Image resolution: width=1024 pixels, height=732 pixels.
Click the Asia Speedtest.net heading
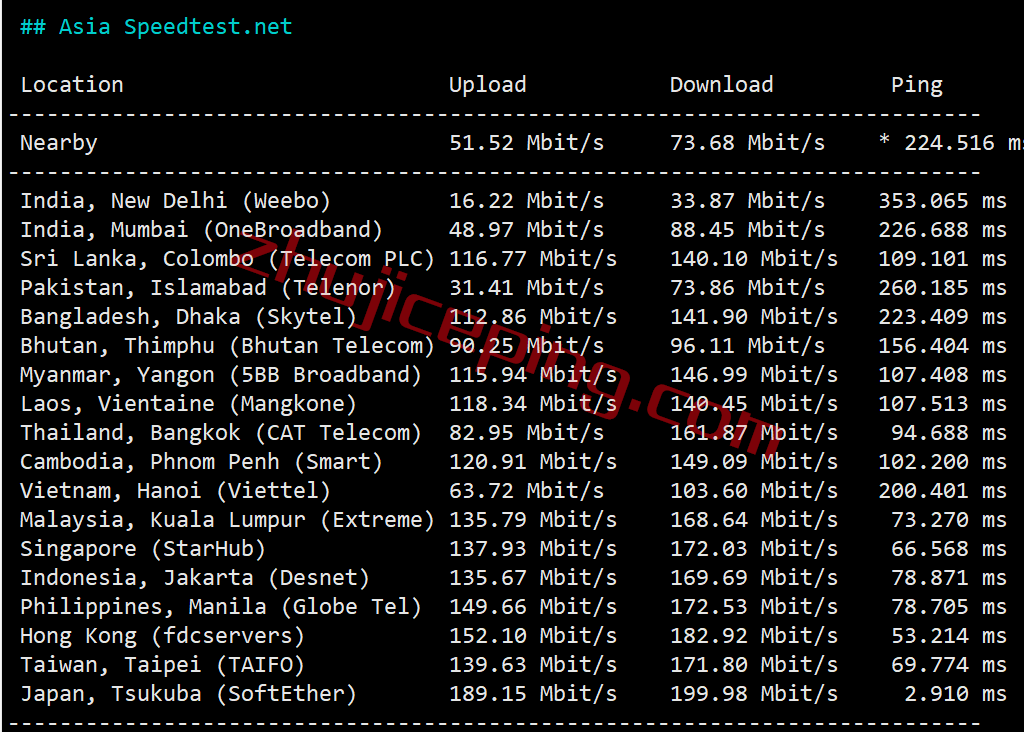[156, 27]
